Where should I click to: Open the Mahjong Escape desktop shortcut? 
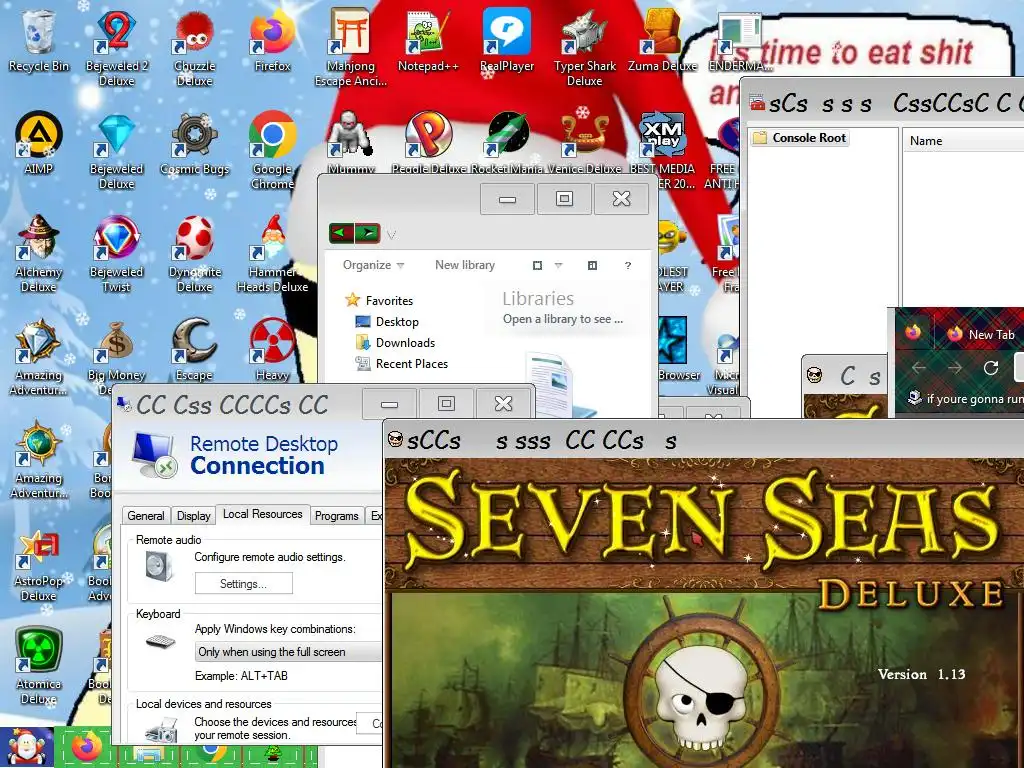[x=351, y=47]
